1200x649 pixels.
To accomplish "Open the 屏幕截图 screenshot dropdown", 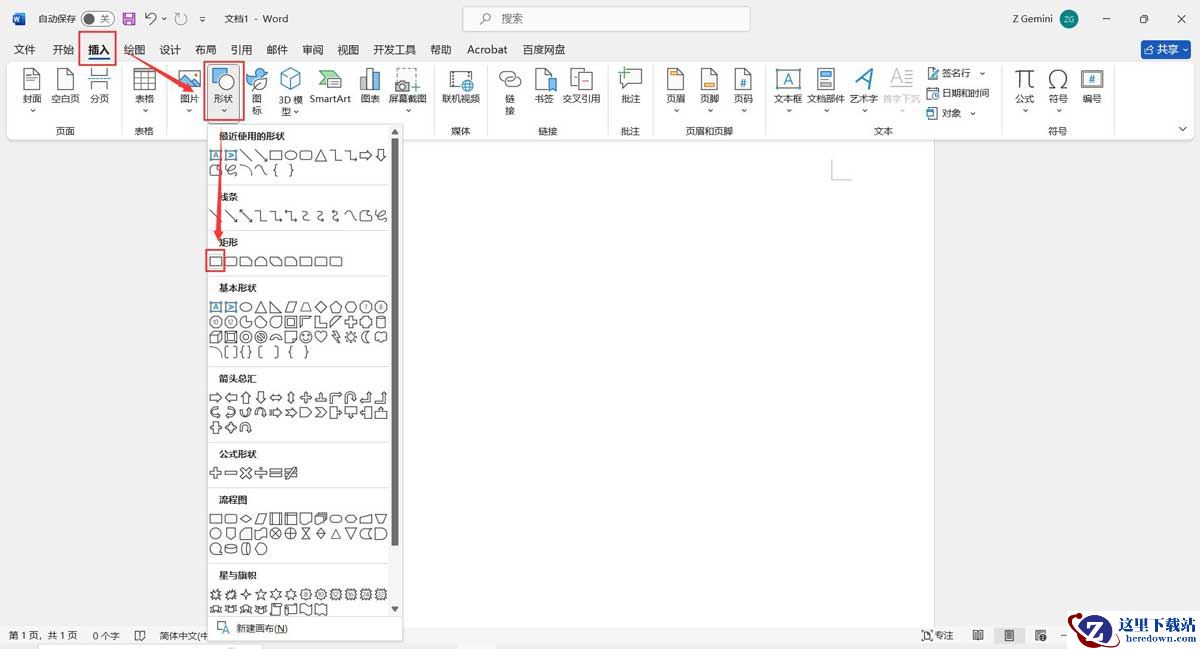I will pyautogui.click(x=407, y=91).
